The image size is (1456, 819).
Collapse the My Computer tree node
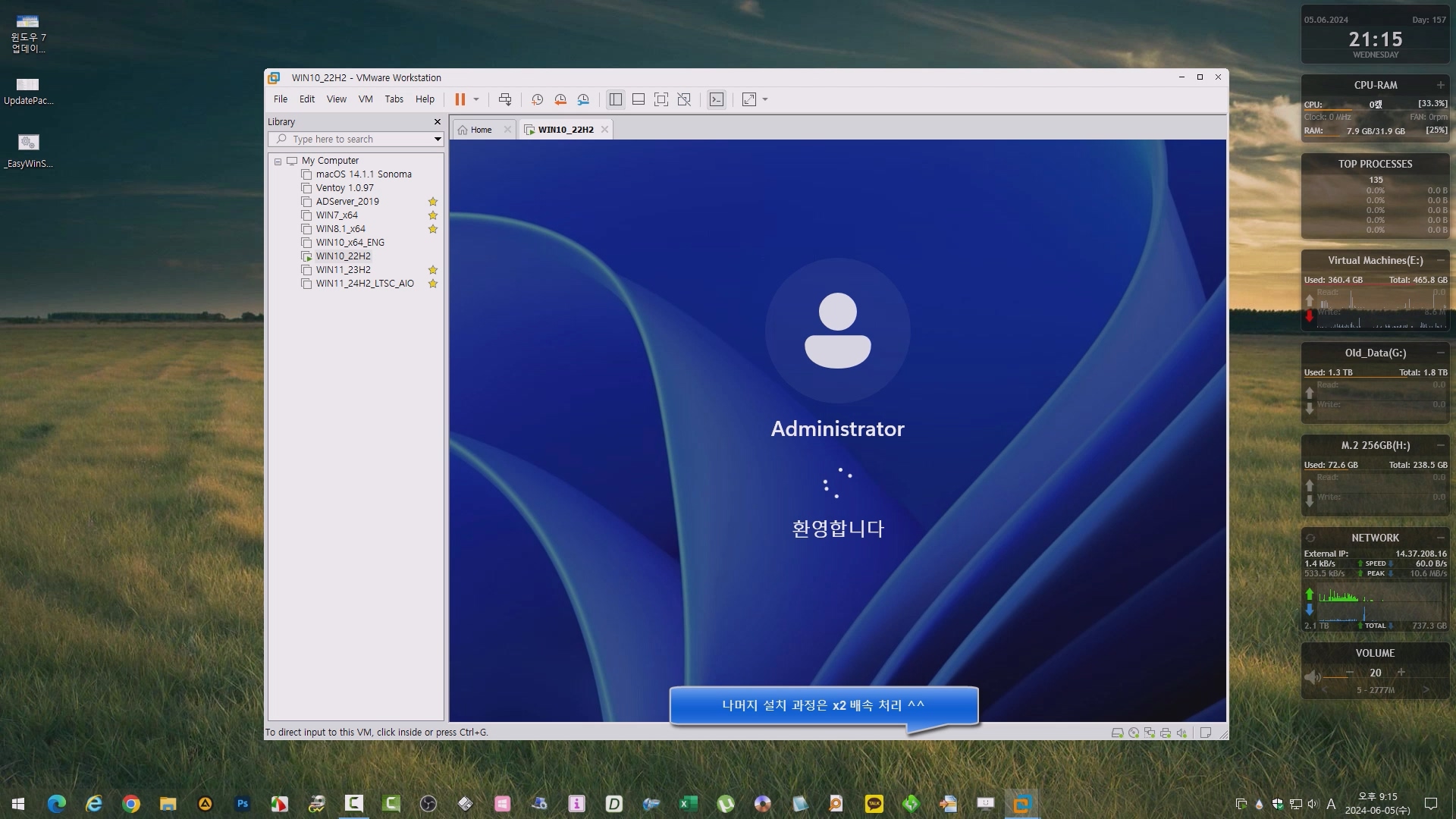[x=278, y=161]
